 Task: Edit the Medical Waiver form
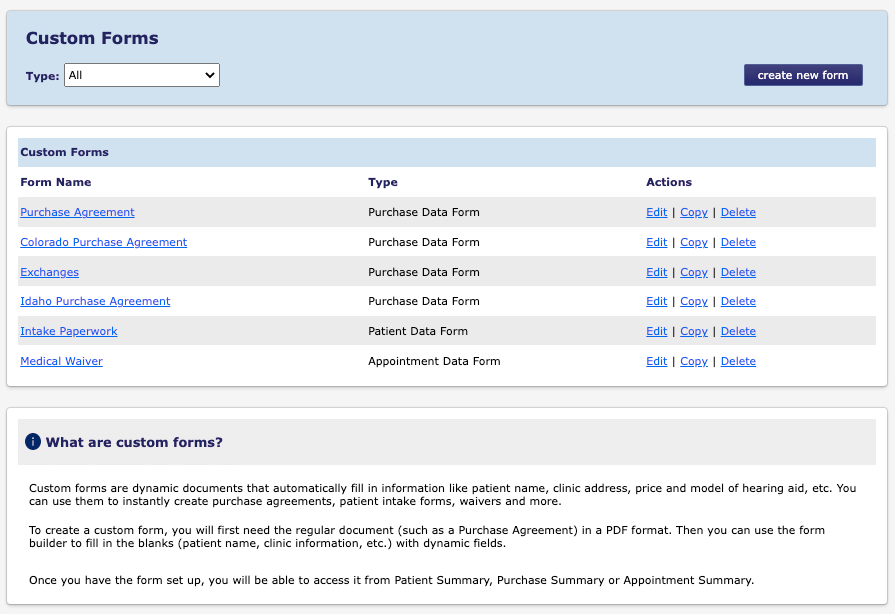(x=656, y=361)
